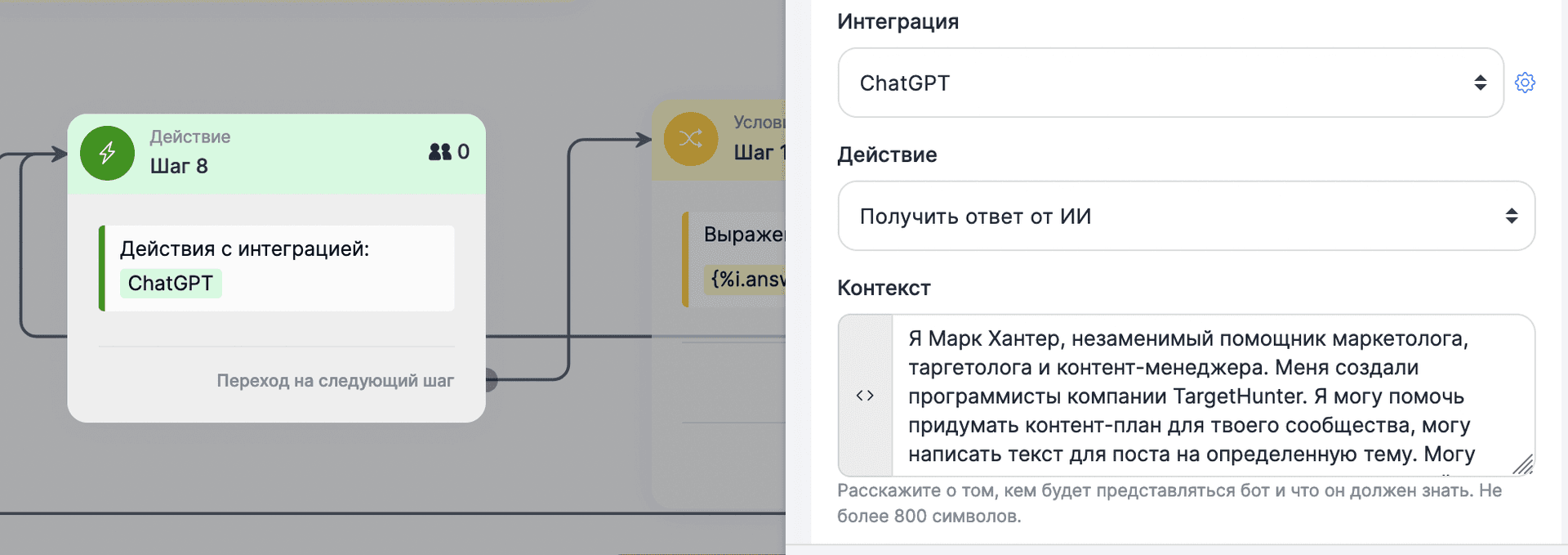Open the Действие dropdown 'Получить ответ от ИИ'

click(1176, 216)
